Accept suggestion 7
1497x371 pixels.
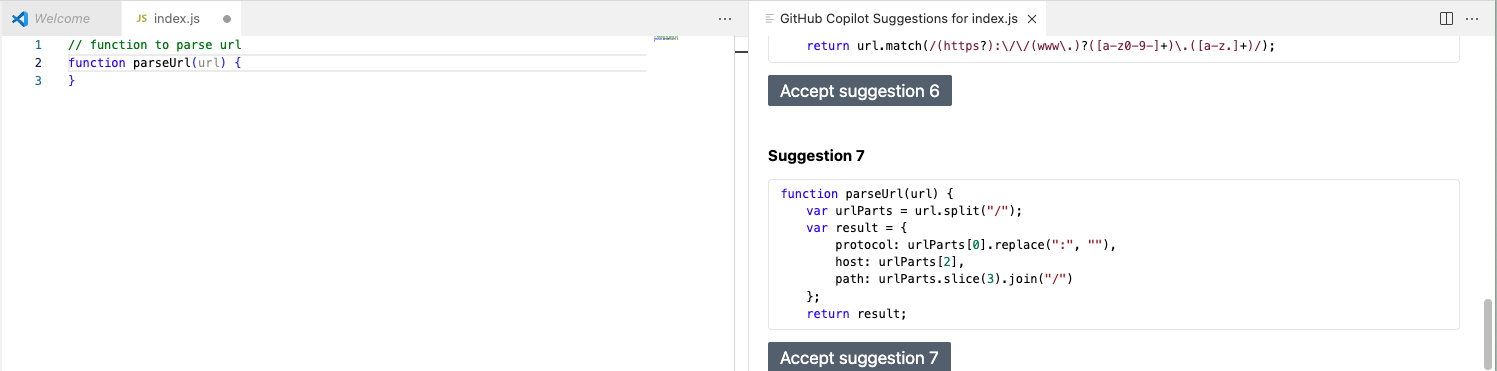[x=859, y=357]
